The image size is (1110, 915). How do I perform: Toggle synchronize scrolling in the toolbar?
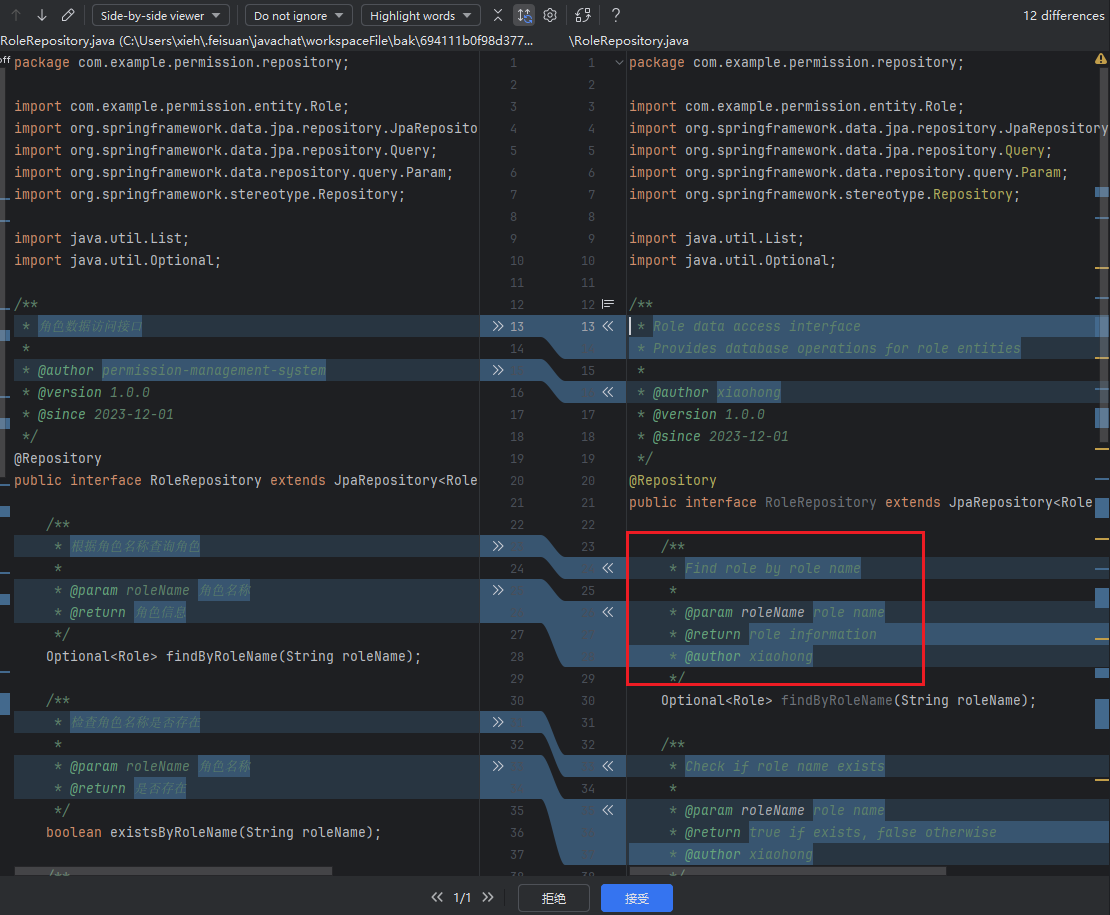pyautogui.click(x=524, y=15)
